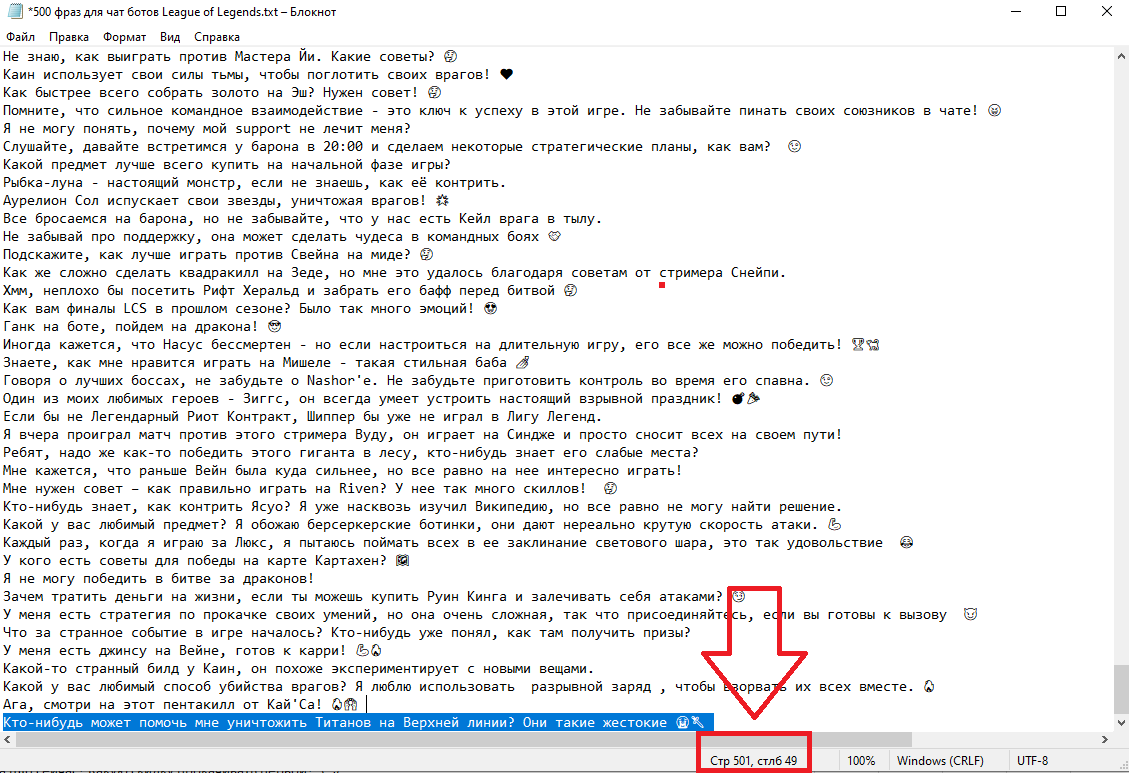
Task: Close the Notepad window
Action: 1106,12
